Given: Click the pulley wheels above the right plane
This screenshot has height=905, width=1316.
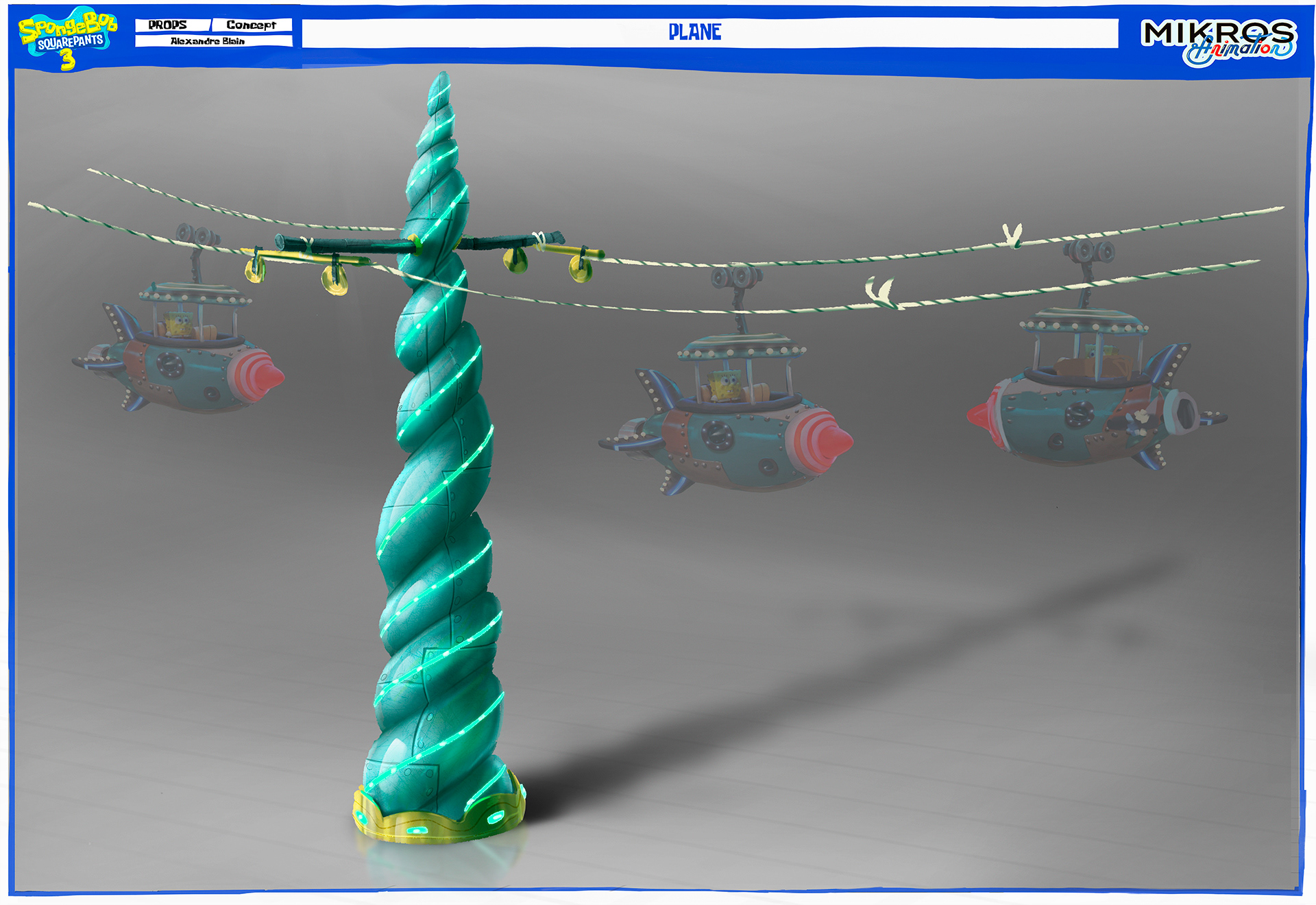Looking at the screenshot, I should [x=1090, y=251].
